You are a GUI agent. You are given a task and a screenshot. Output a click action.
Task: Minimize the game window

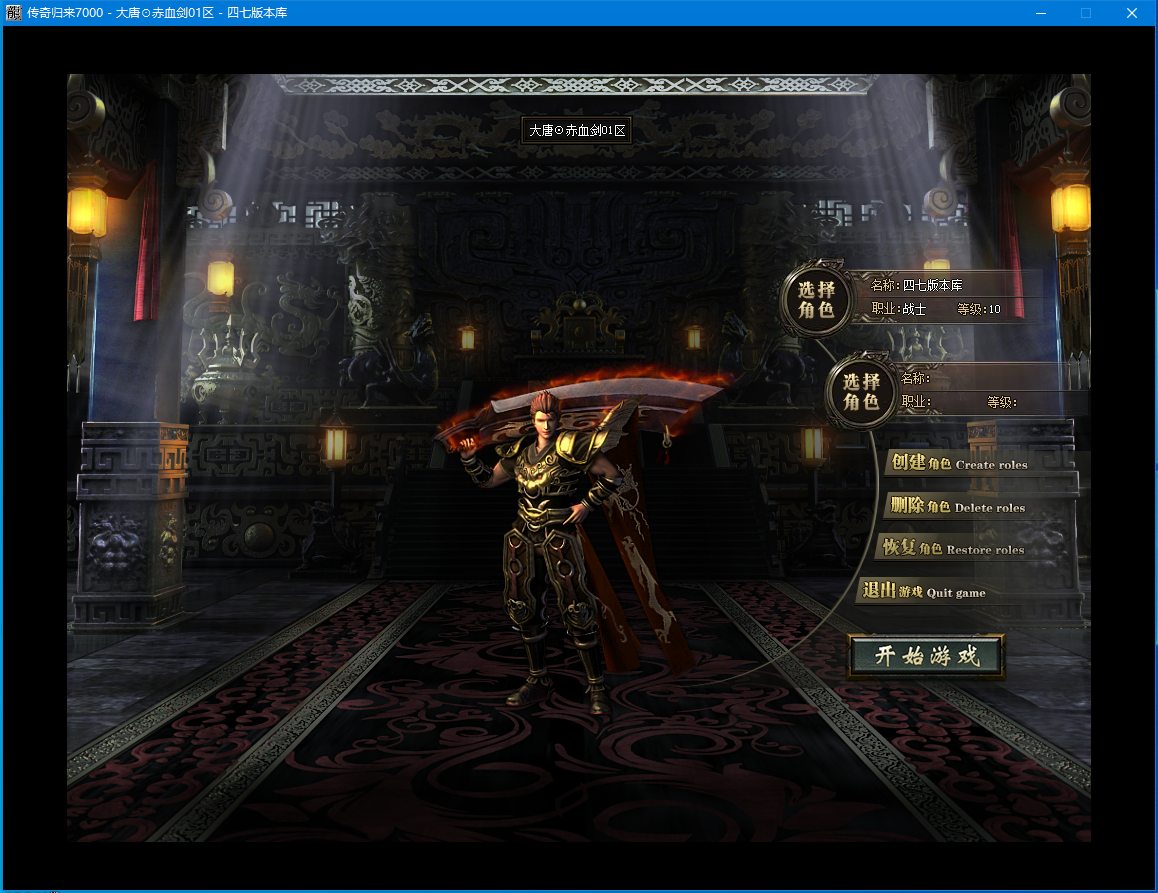pyautogui.click(x=1041, y=13)
